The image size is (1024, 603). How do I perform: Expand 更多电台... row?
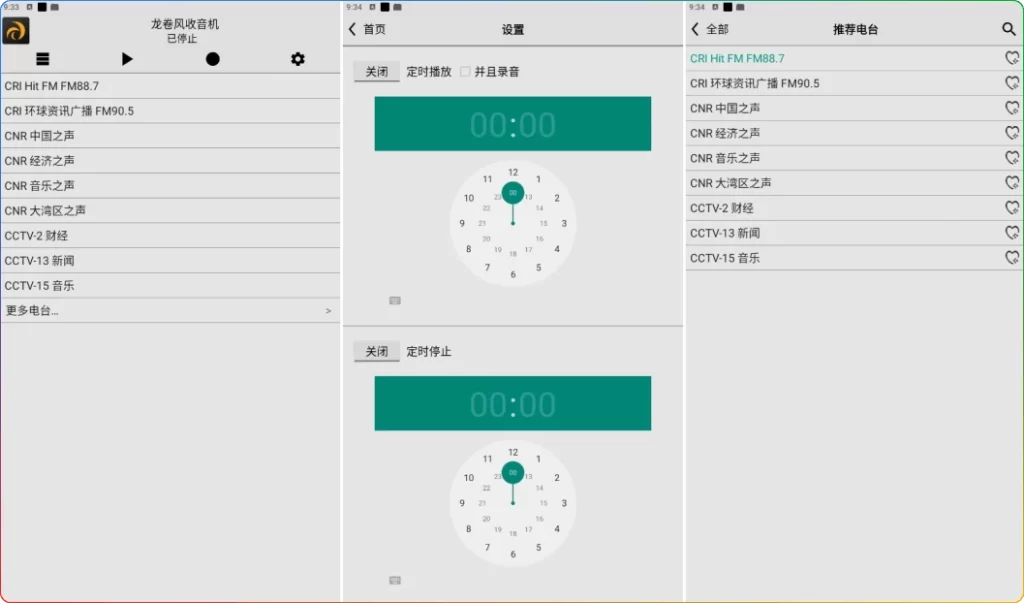point(170,310)
